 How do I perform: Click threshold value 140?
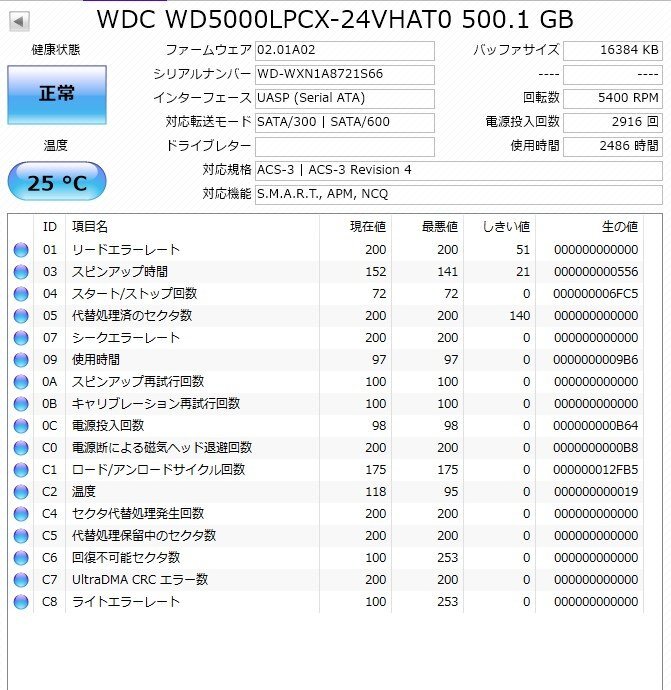pyautogui.click(x=519, y=316)
